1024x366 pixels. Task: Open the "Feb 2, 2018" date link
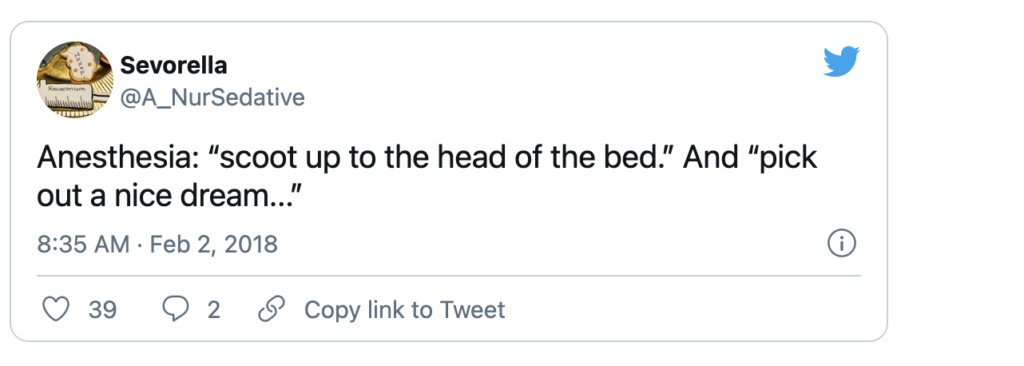(214, 244)
